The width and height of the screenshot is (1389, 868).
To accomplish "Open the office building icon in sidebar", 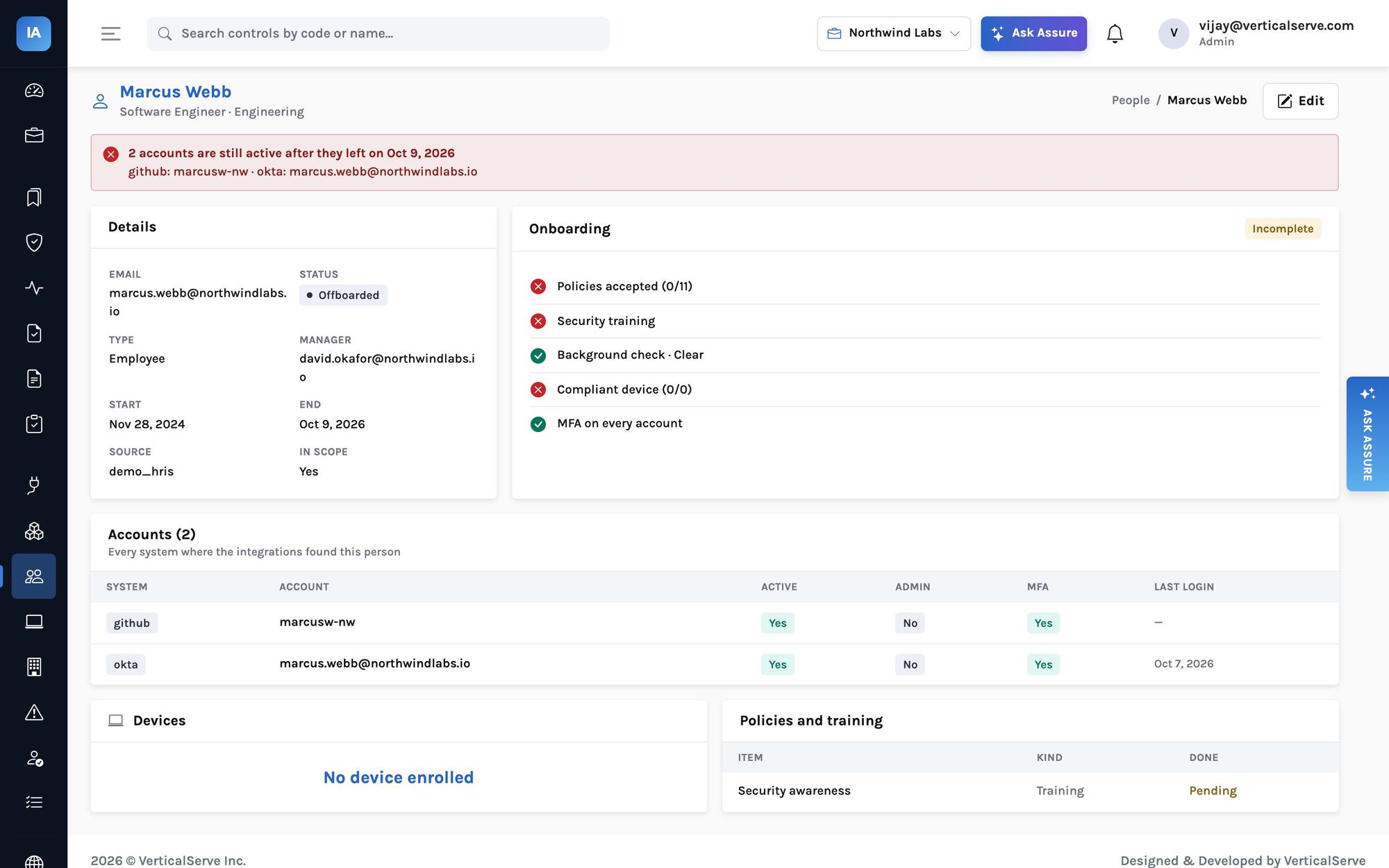I will pos(34,667).
